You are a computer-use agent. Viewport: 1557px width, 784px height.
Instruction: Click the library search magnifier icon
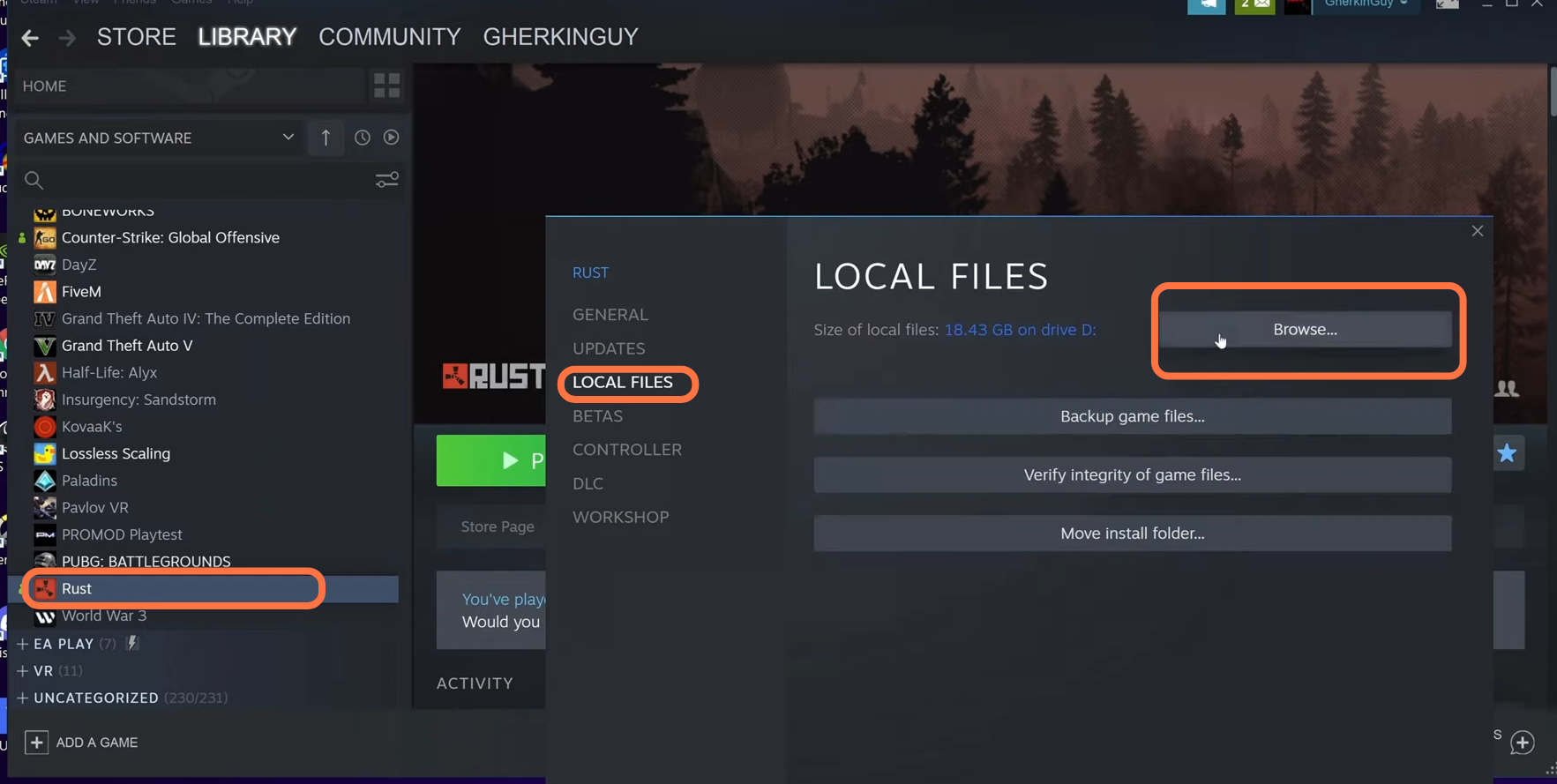pos(34,180)
